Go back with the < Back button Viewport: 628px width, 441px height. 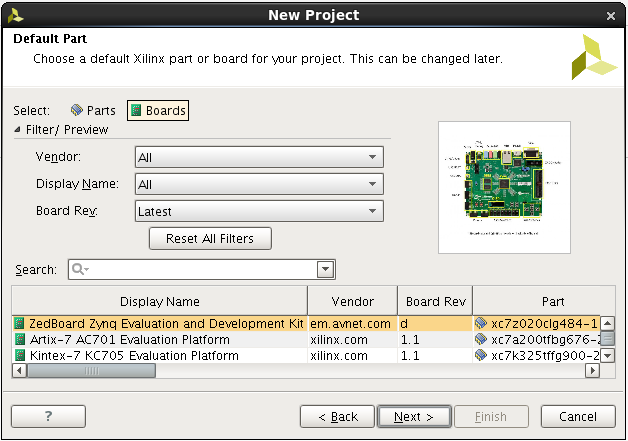(337, 417)
